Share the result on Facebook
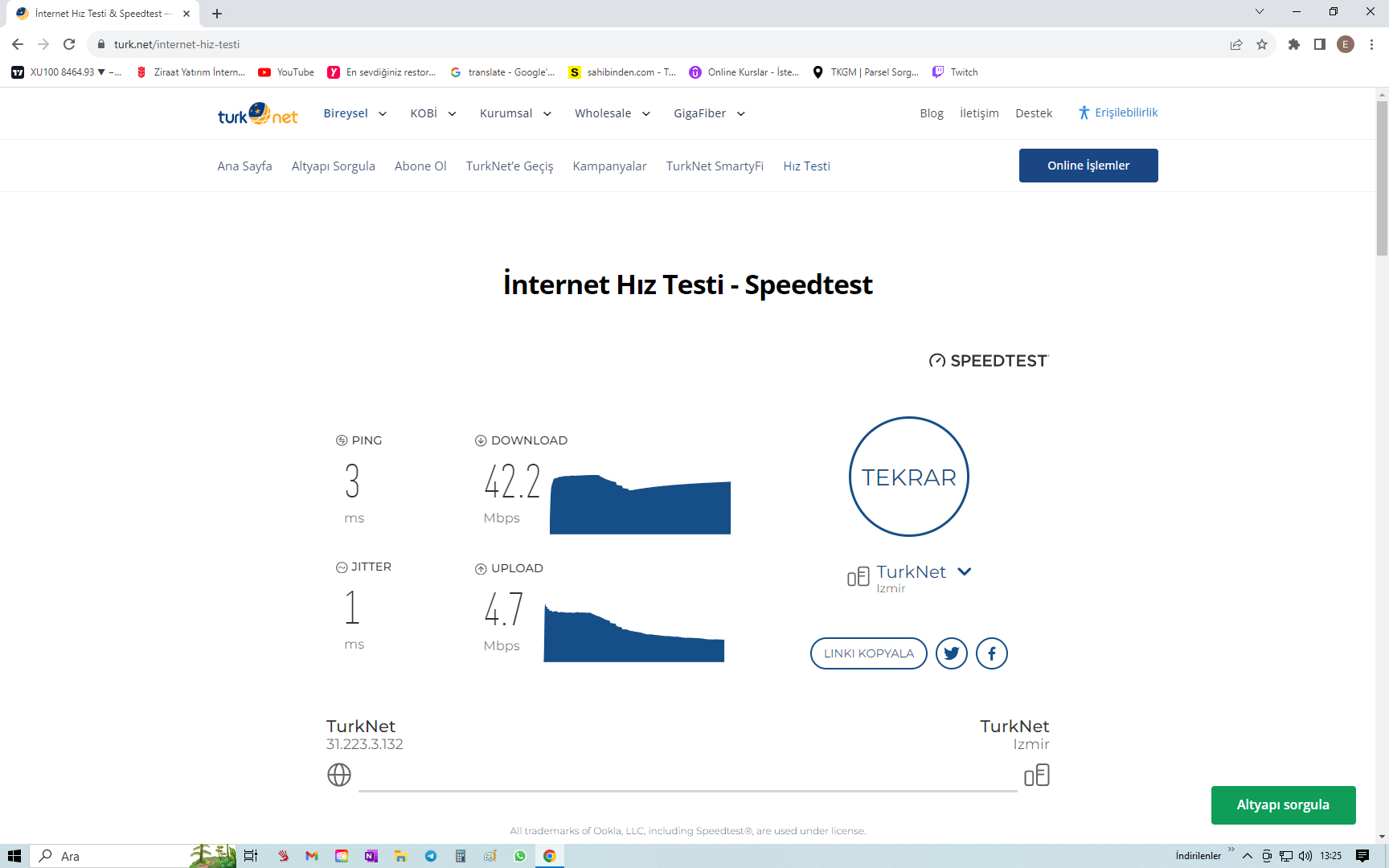 tap(992, 653)
